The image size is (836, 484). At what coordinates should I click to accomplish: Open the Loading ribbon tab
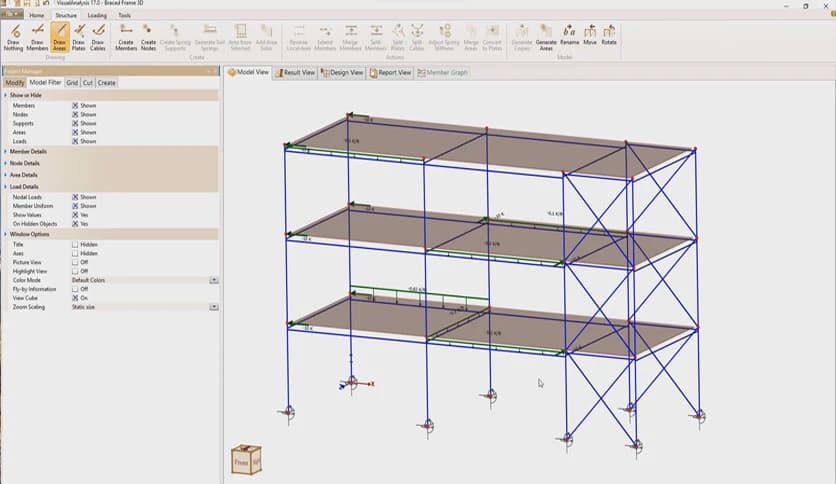pyautogui.click(x=97, y=15)
